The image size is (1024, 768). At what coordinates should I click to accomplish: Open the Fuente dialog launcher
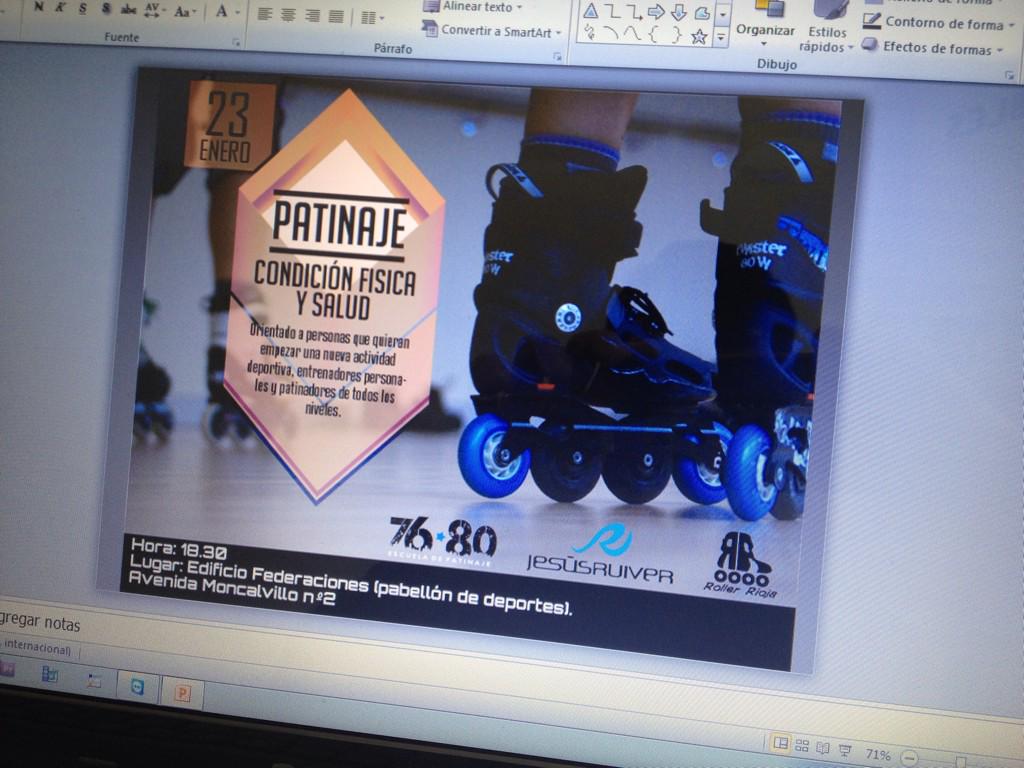(236, 43)
